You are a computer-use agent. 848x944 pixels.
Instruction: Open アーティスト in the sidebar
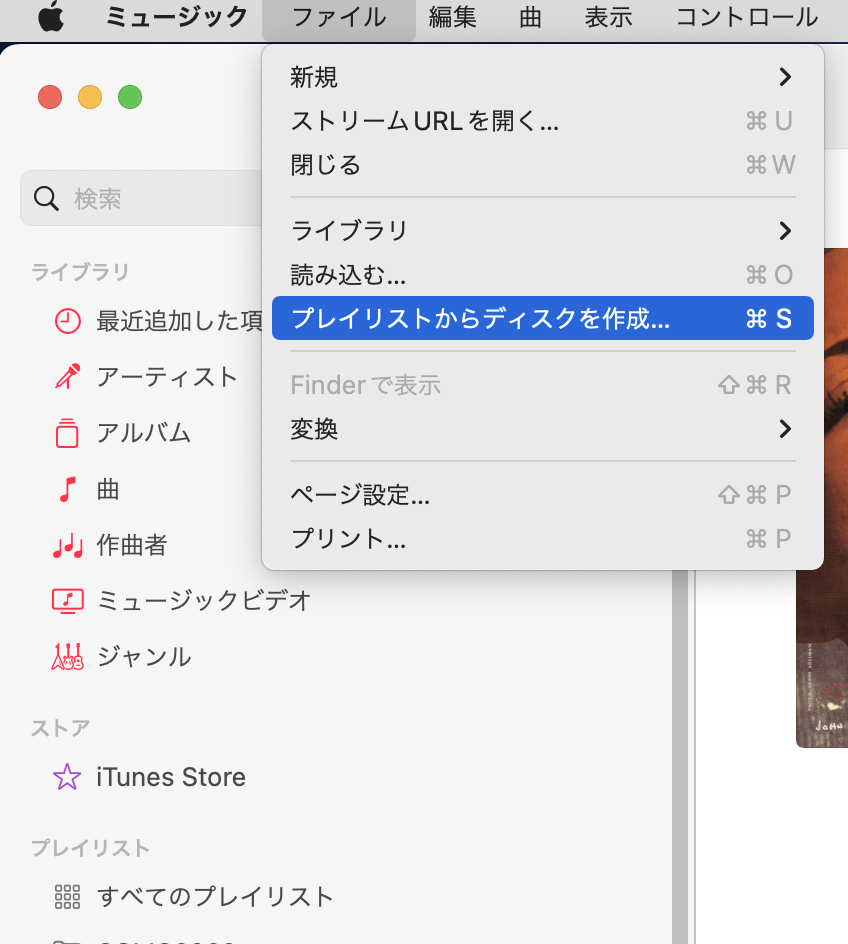(166, 377)
